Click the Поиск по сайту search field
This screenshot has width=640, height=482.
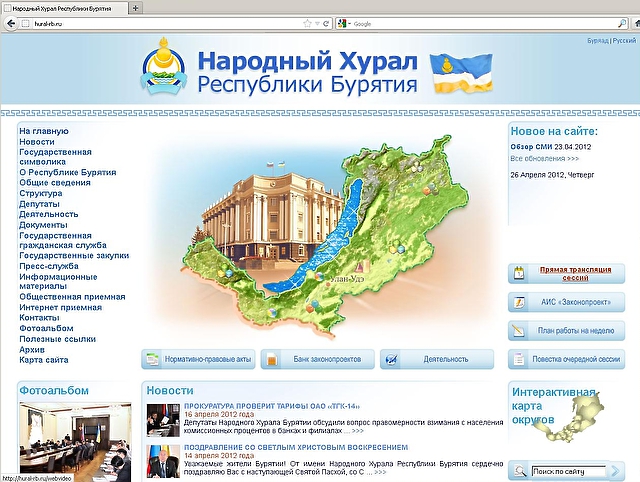tap(568, 471)
